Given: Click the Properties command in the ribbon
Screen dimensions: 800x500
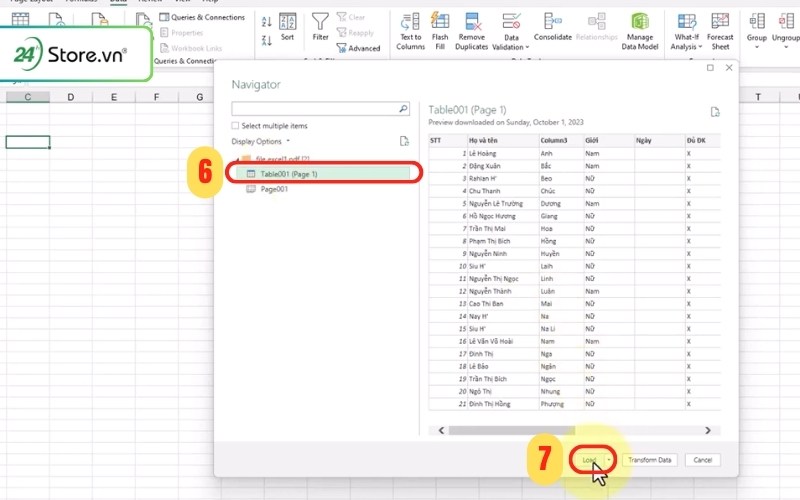Looking at the screenshot, I should click(182, 33).
